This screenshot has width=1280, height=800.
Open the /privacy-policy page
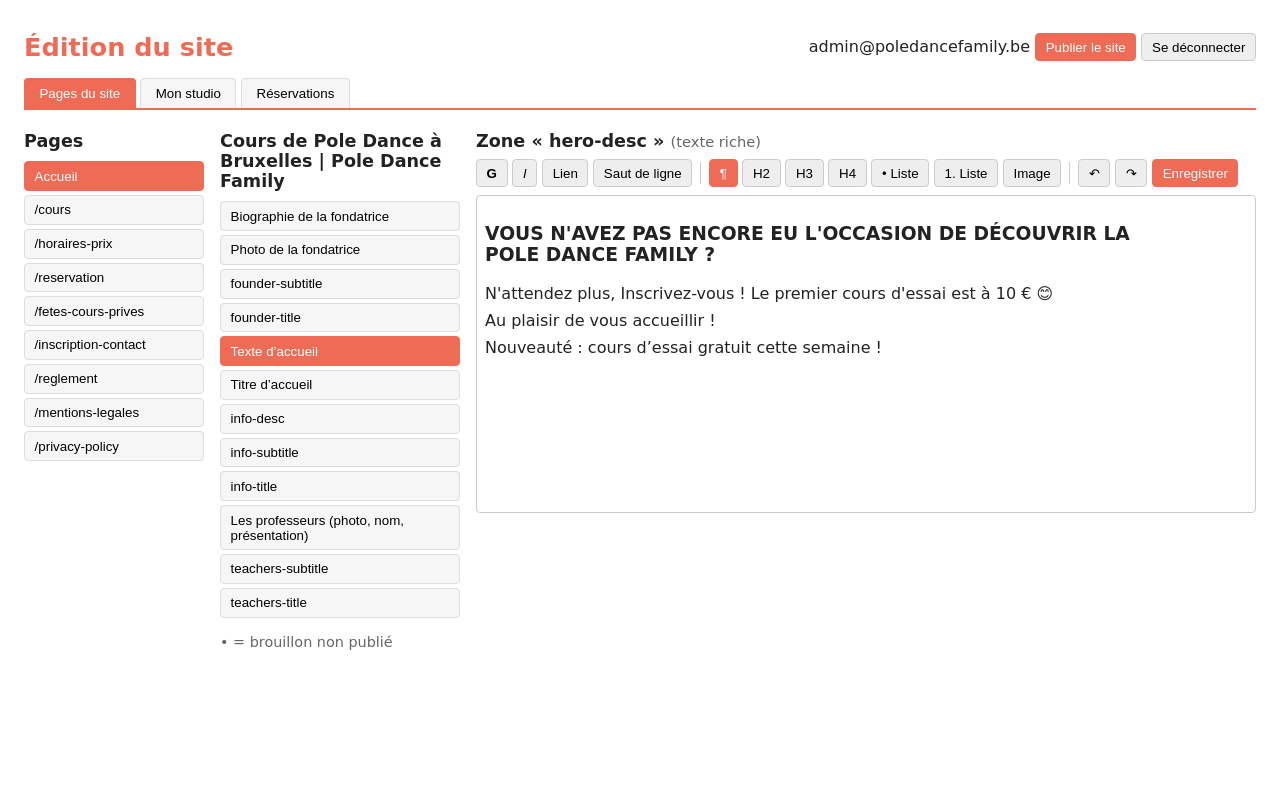114,446
